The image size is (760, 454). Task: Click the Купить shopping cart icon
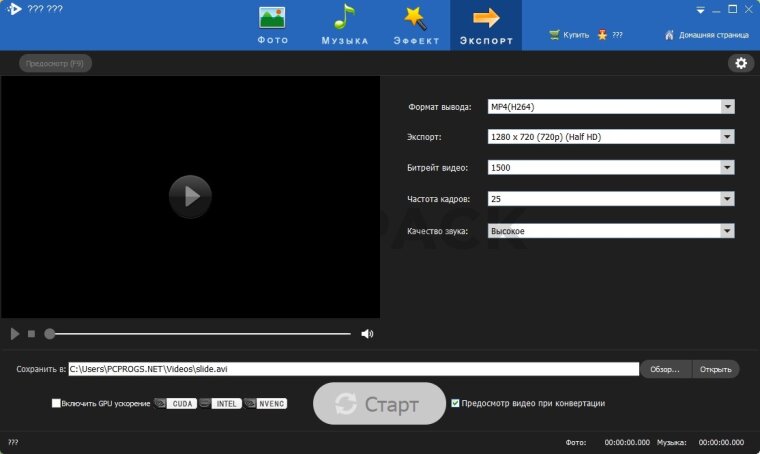554,35
